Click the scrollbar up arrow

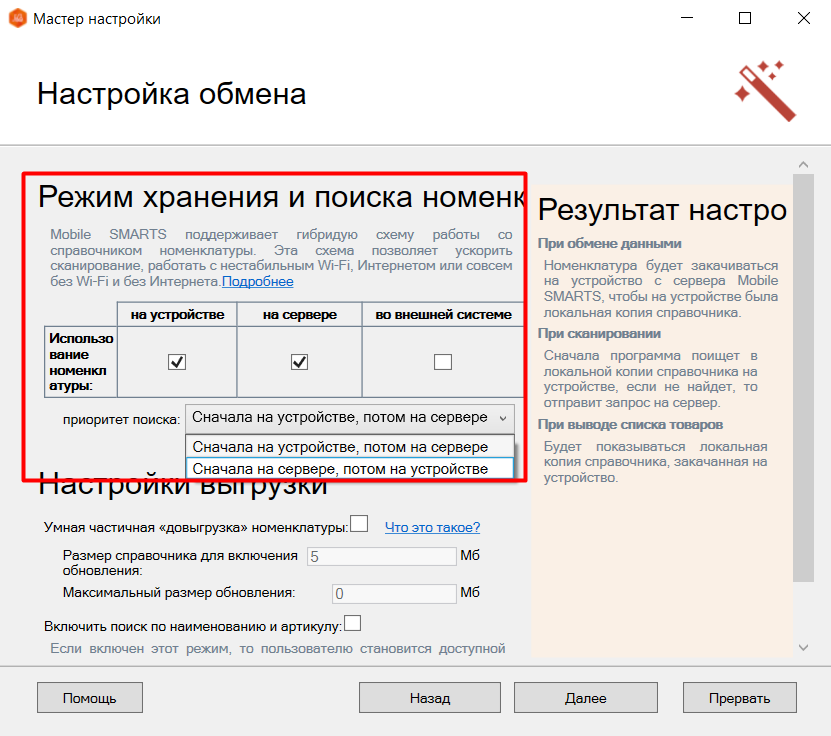[803, 165]
